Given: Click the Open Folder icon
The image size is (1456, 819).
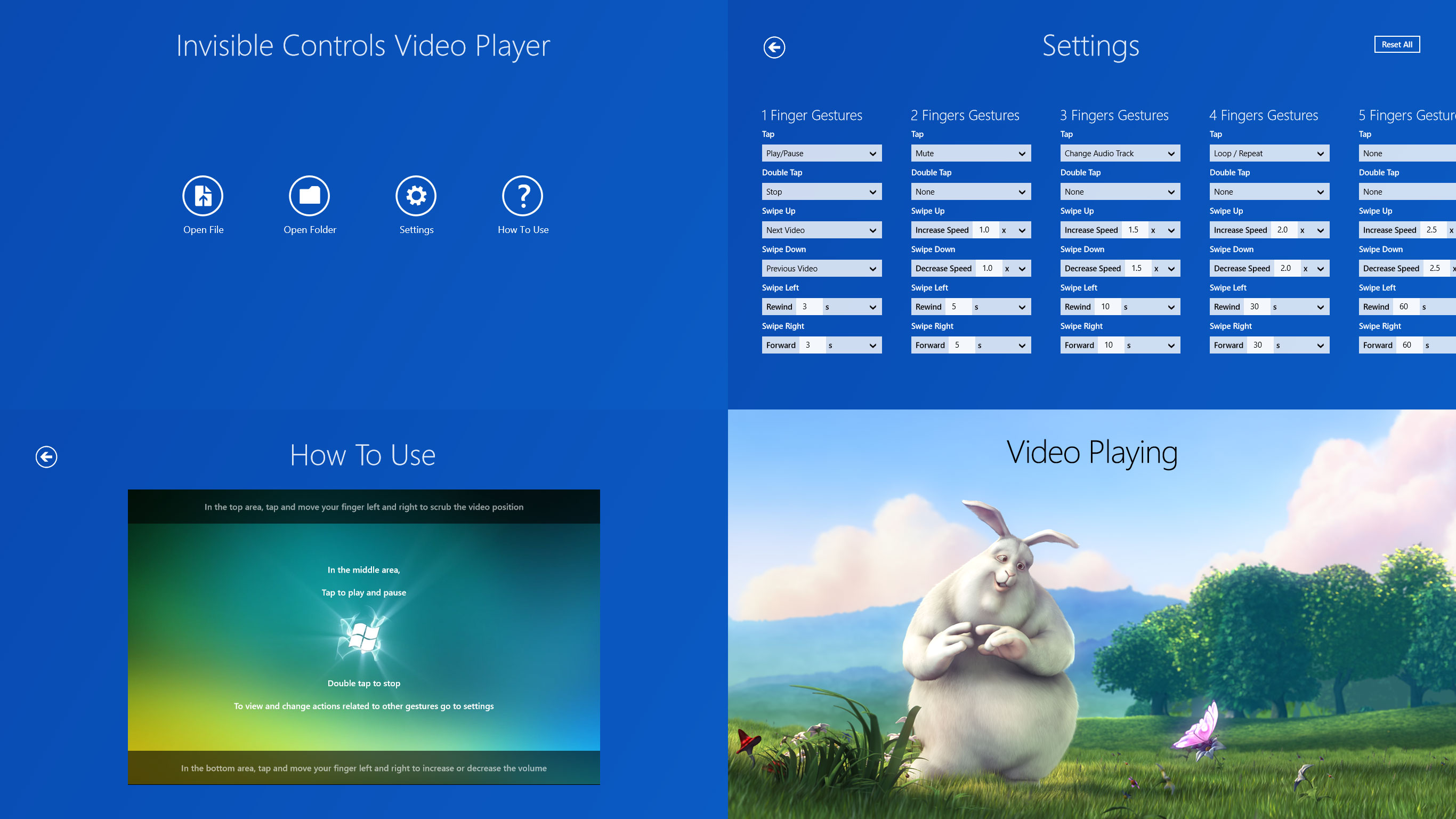Looking at the screenshot, I should (x=309, y=196).
